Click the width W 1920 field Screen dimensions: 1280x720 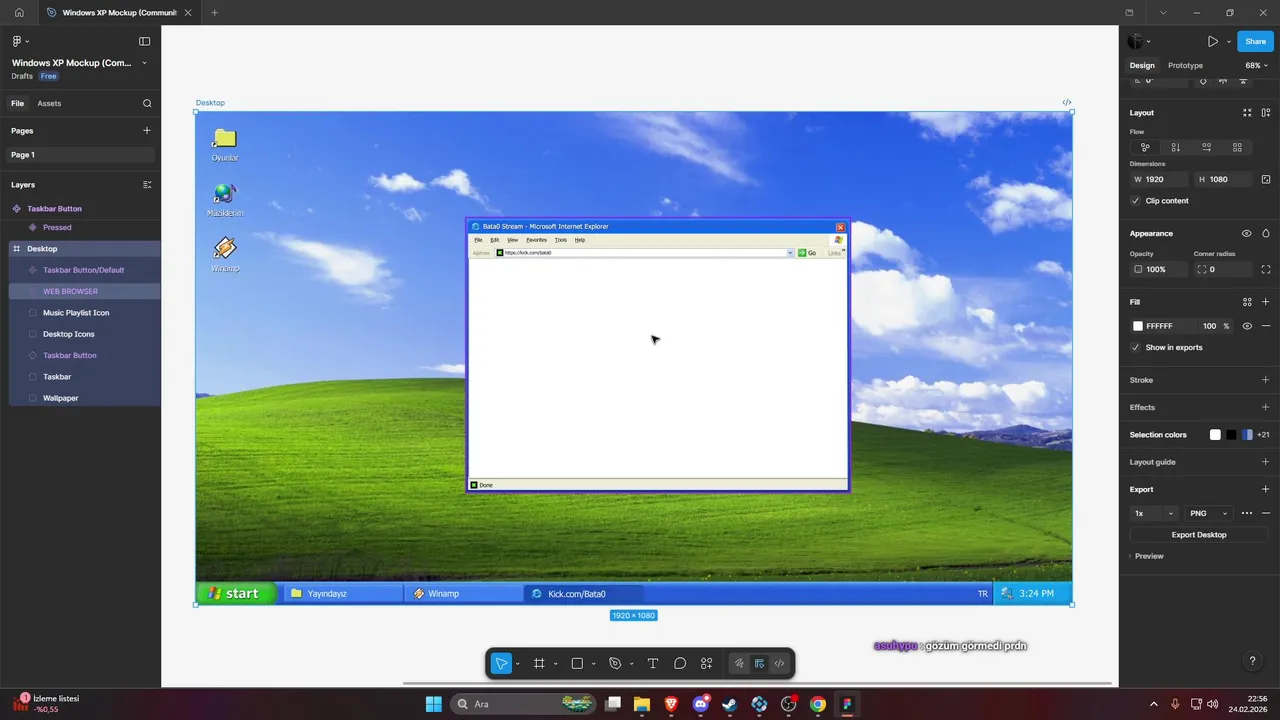coord(1159,179)
